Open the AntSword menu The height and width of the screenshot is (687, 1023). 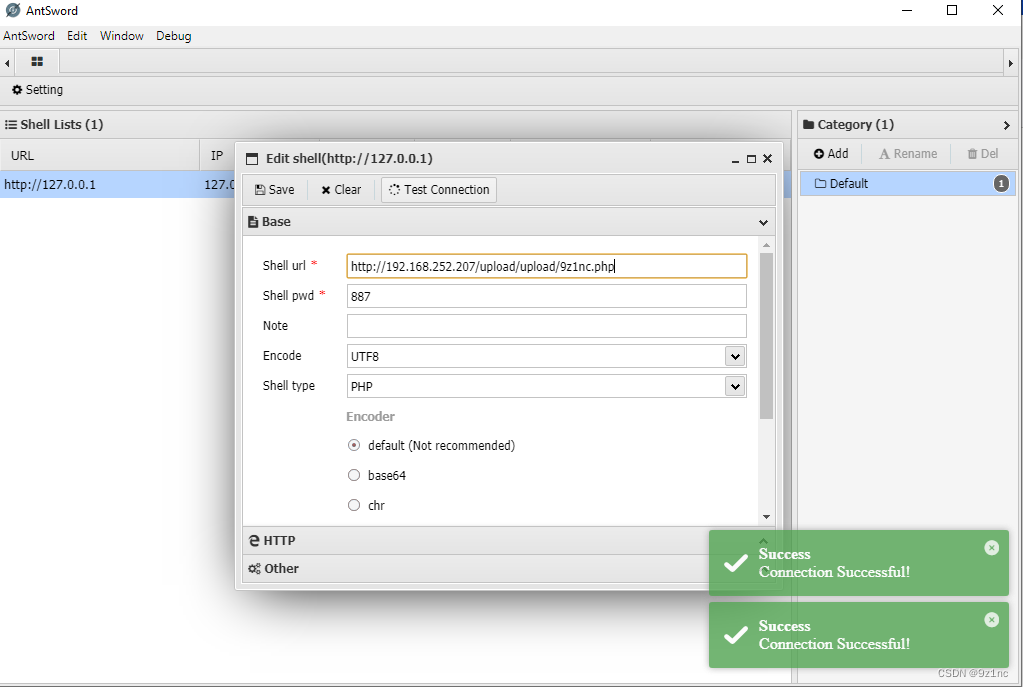(29, 36)
